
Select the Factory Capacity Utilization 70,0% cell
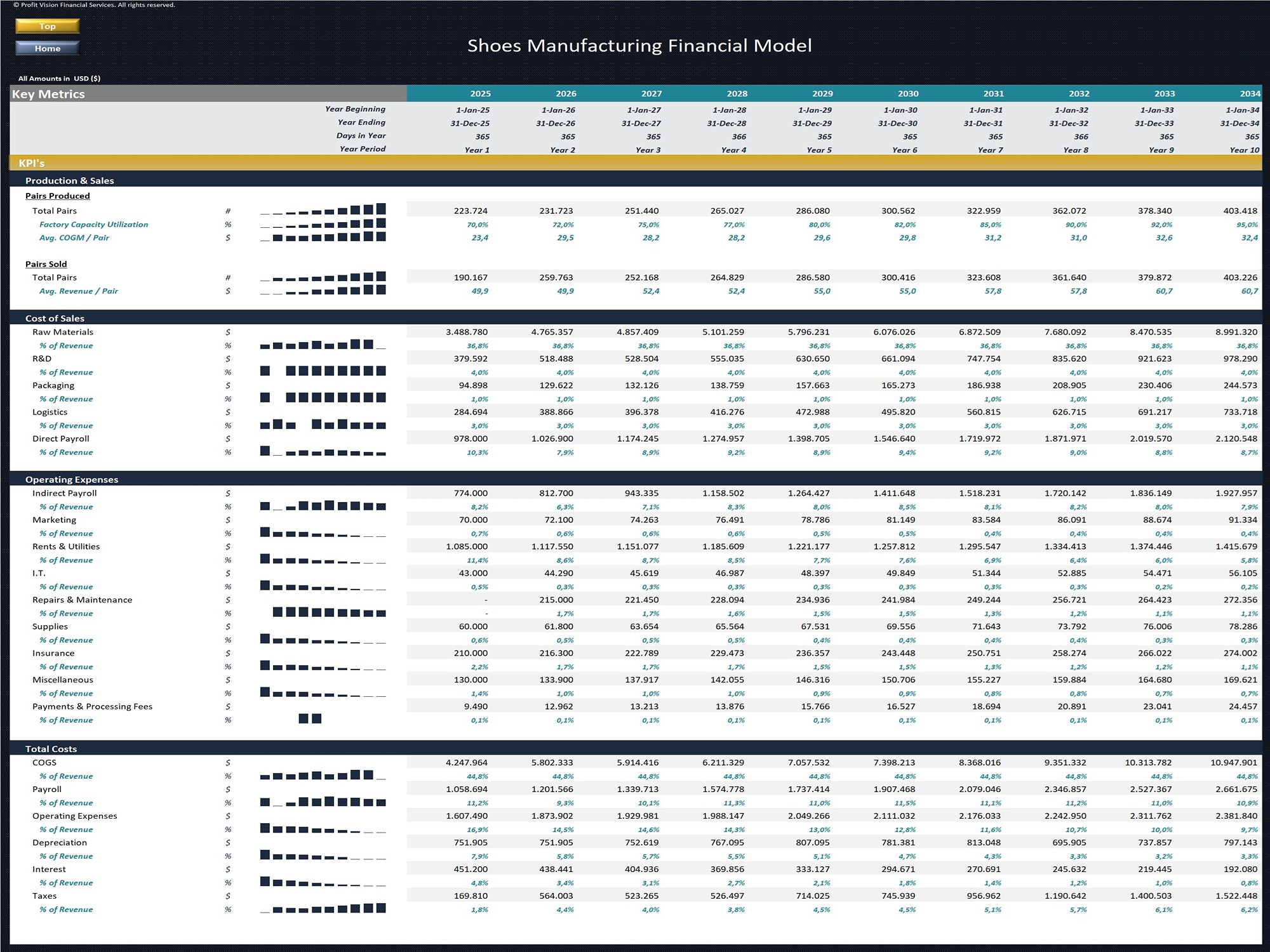click(478, 224)
